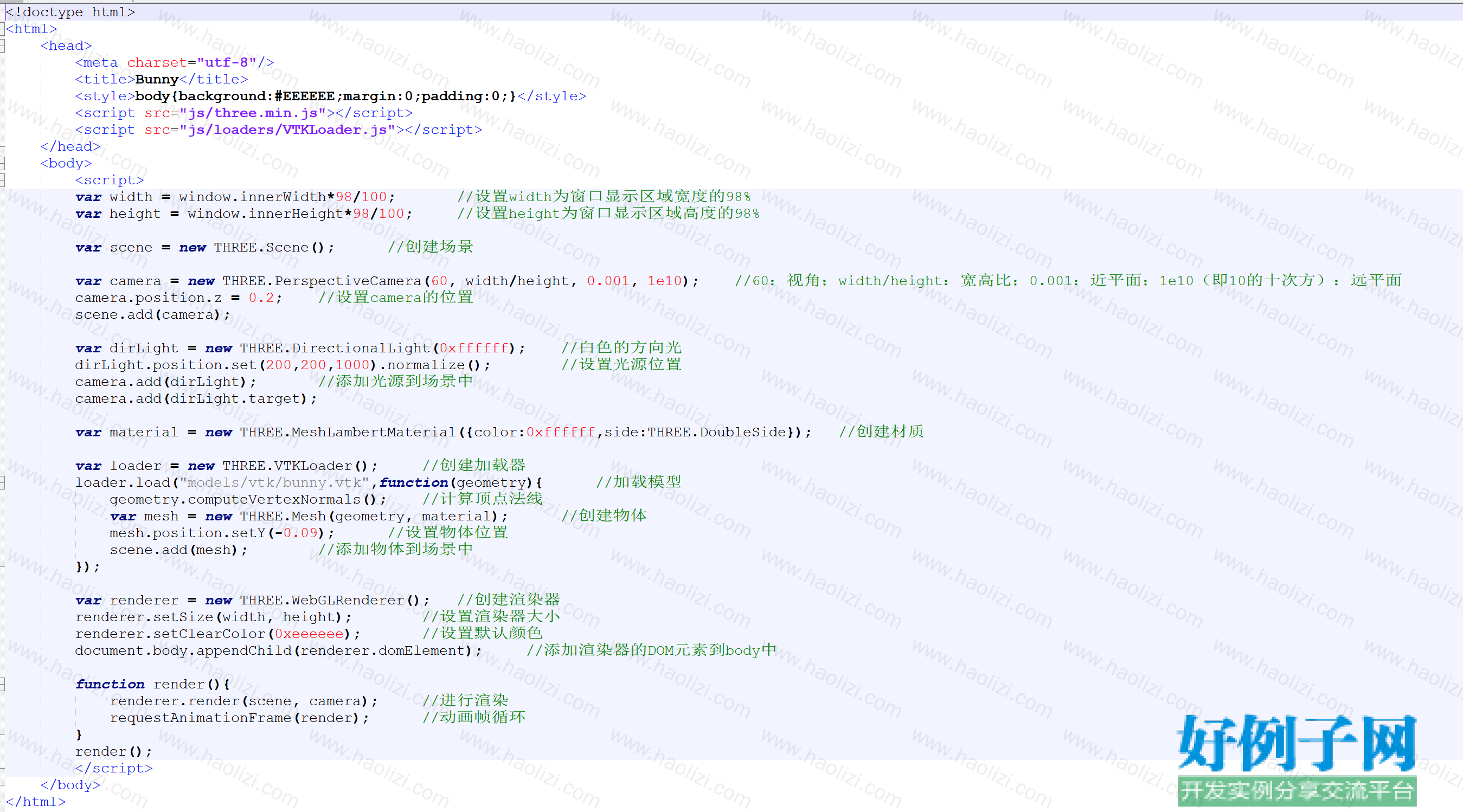Collapse the fold marker on the loader.load line
The height and width of the screenshot is (812, 1463).
click(2, 482)
